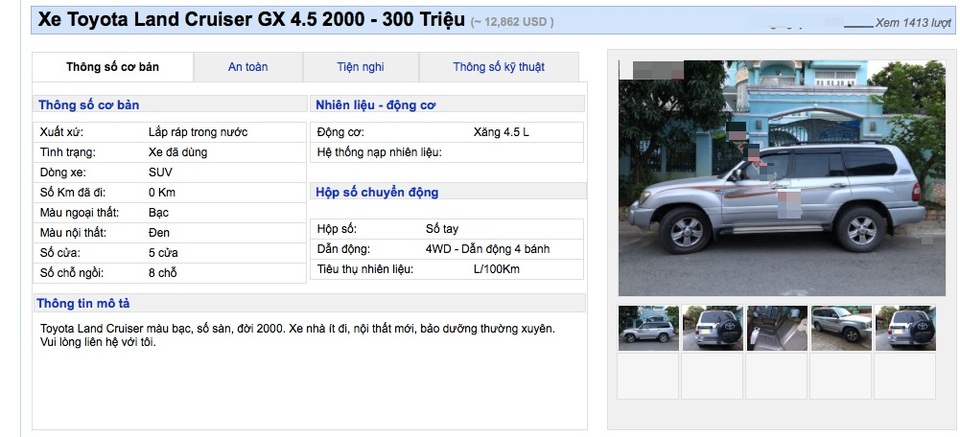Screen dimensions: 960x437
Task: Click the Màu ngoại thất label
Action: (x=79, y=213)
